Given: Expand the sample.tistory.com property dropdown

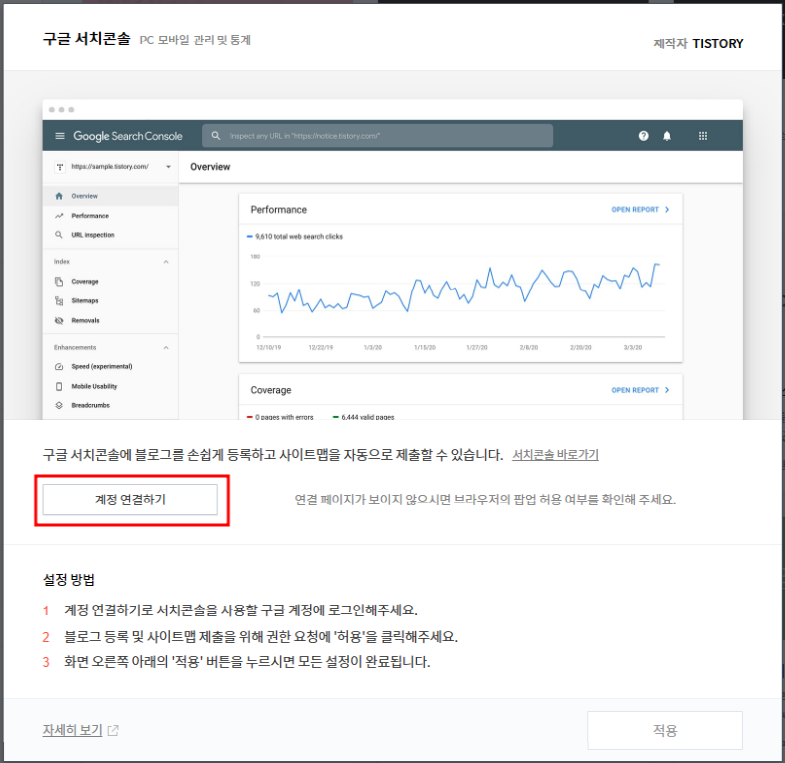Looking at the screenshot, I should [x=168, y=167].
